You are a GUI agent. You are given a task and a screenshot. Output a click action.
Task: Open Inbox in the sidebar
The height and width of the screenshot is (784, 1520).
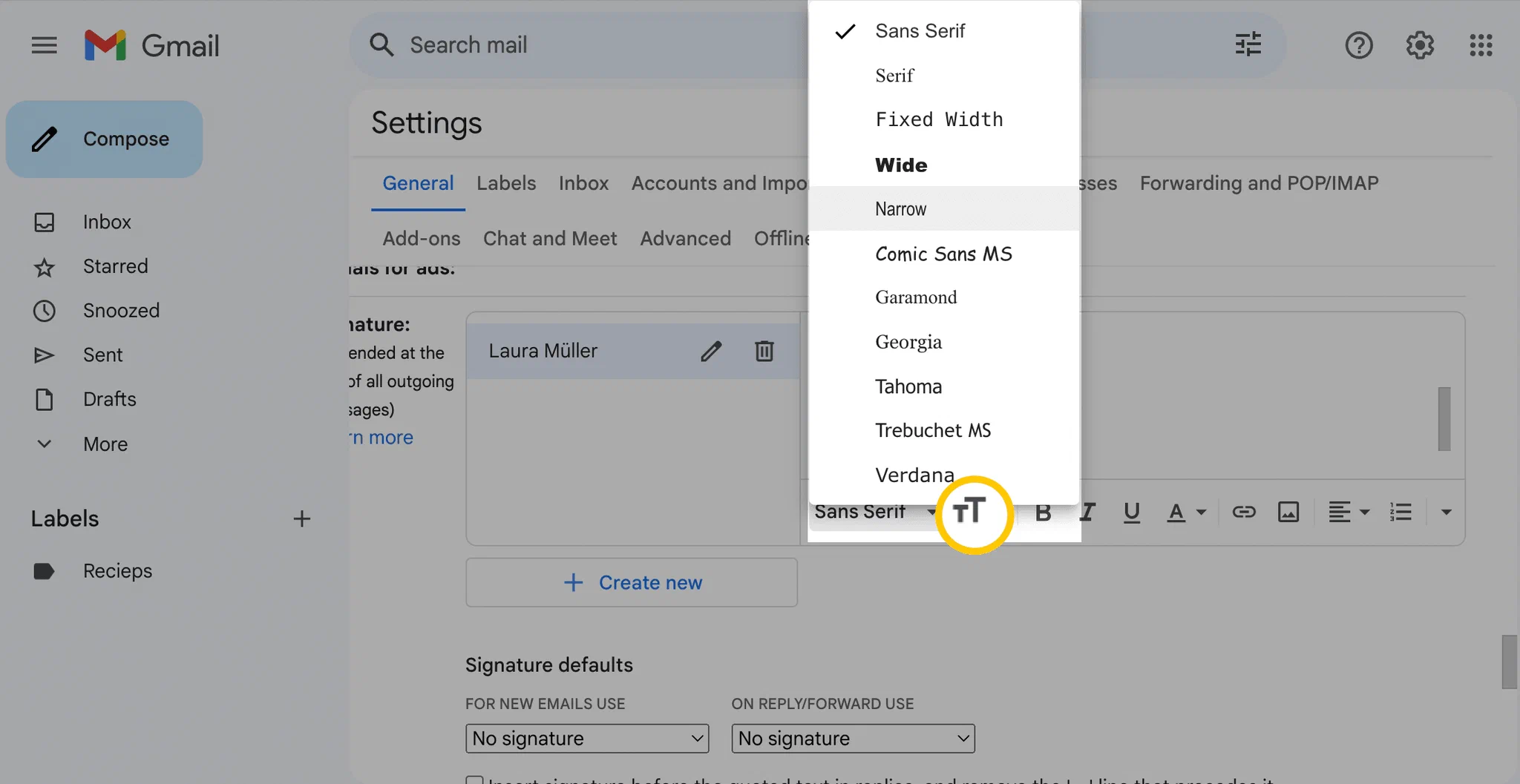click(107, 222)
